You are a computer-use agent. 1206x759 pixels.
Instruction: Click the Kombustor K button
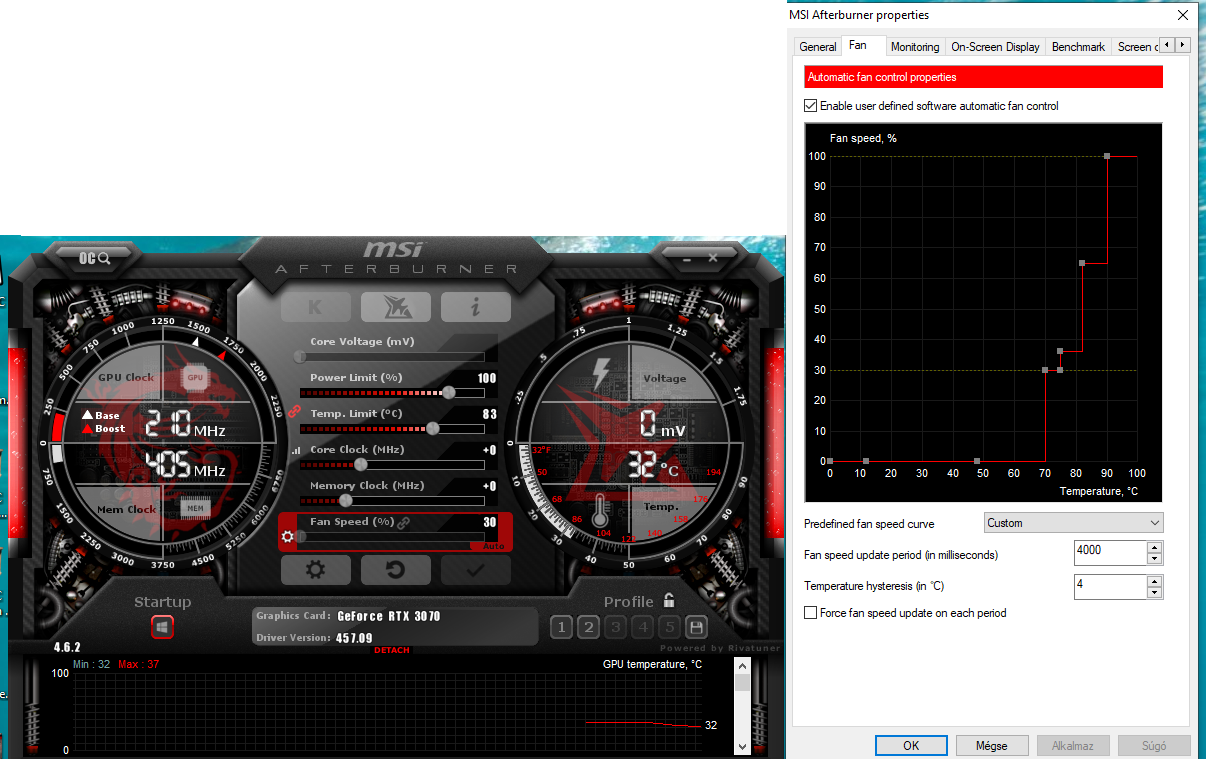315,307
